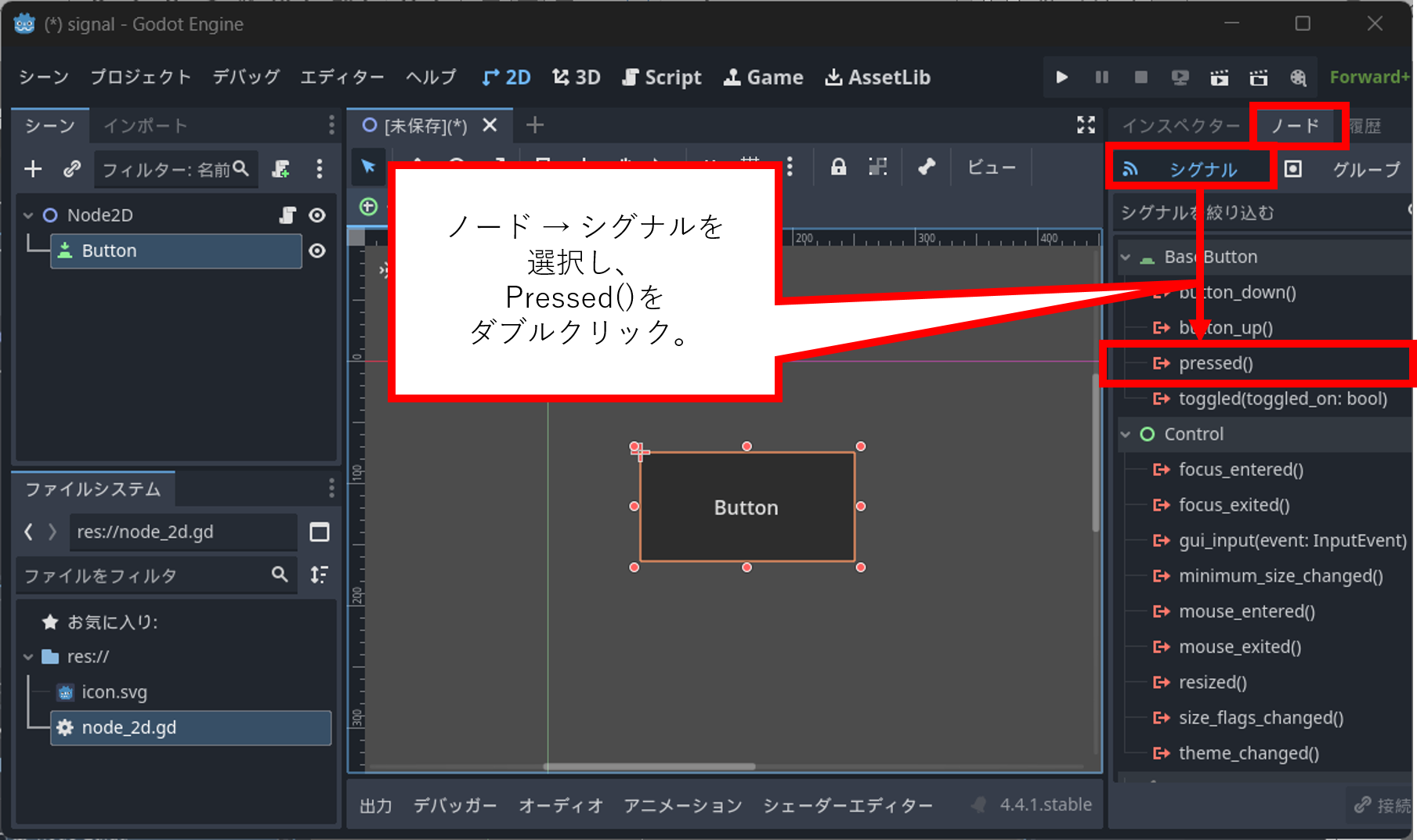Lock the selected node with the lock icon
Screen dimensions: 1417x840
[x=838, y=167]
